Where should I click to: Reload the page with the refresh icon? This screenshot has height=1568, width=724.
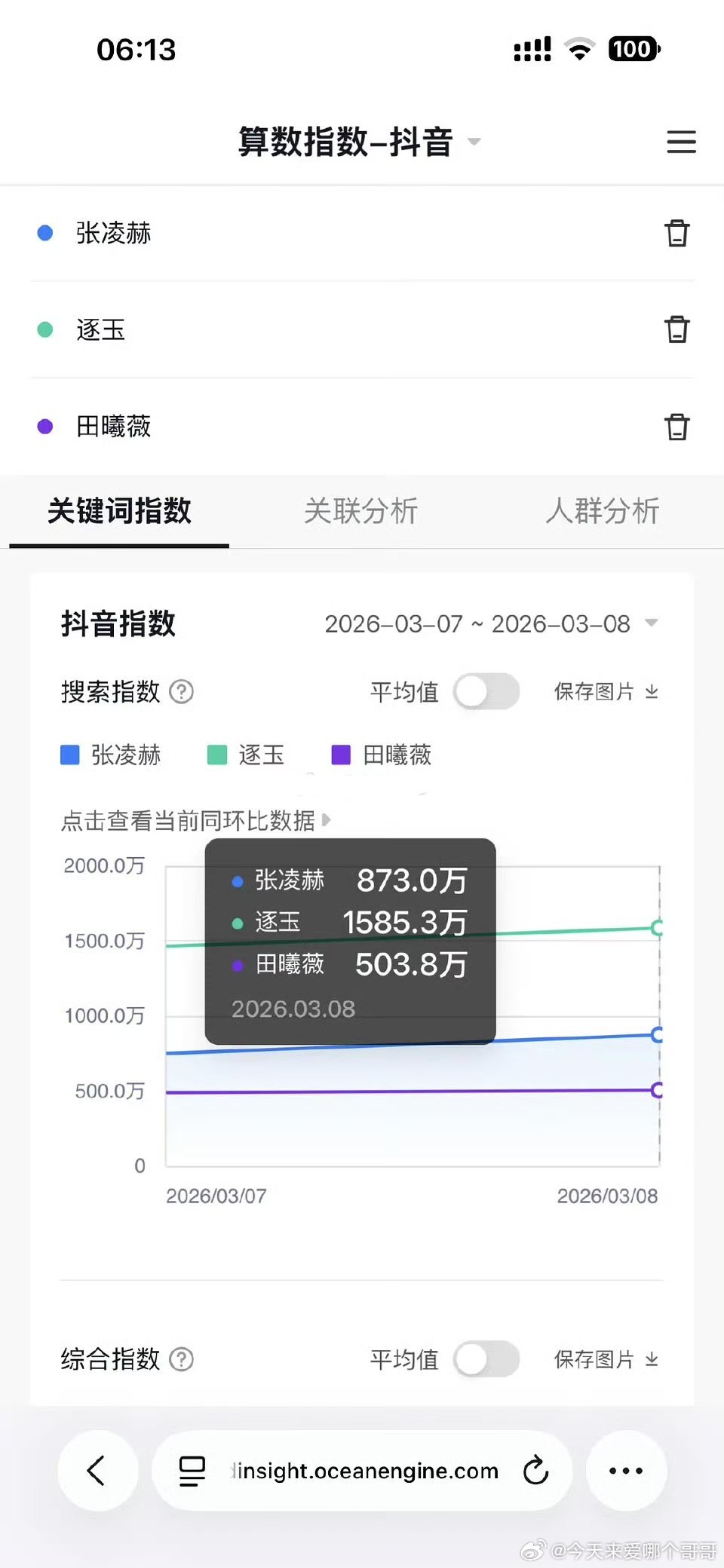535,1470
